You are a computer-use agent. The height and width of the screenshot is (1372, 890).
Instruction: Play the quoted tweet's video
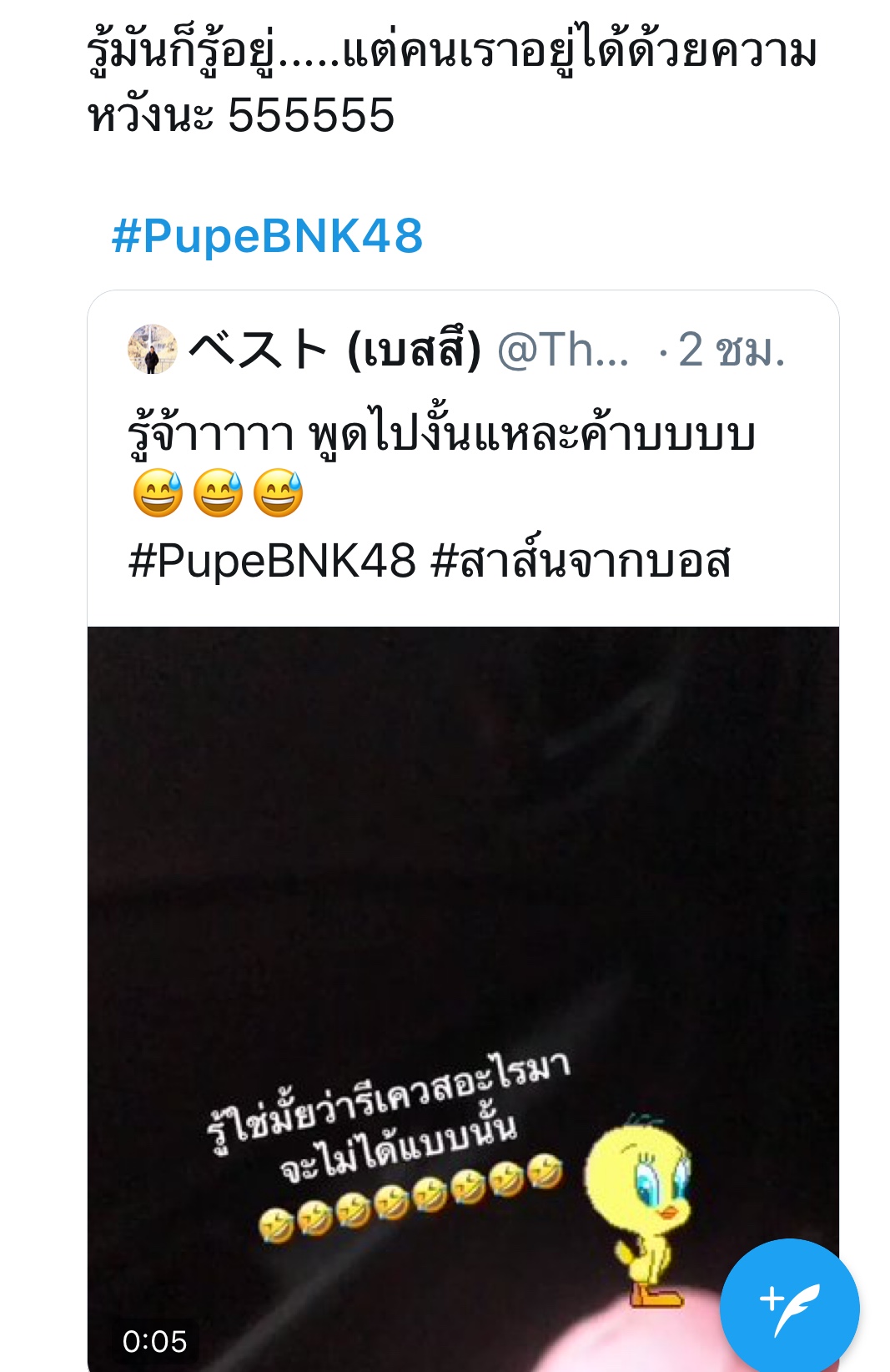click(463, 999)
